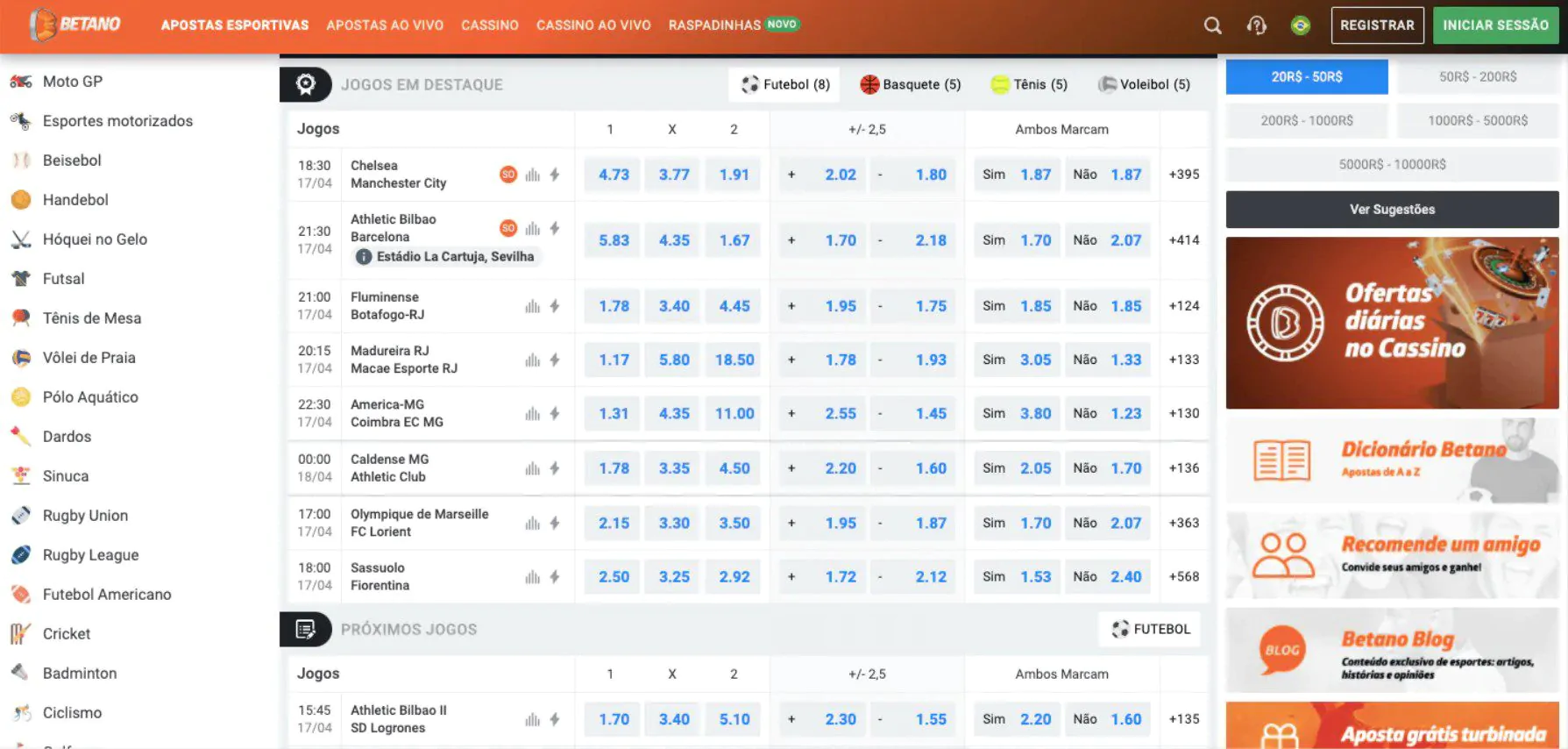The height and width of the screenshot is (749, 1568).
Task: Open Esportes motorizados sidebar link
Action: 117,121
